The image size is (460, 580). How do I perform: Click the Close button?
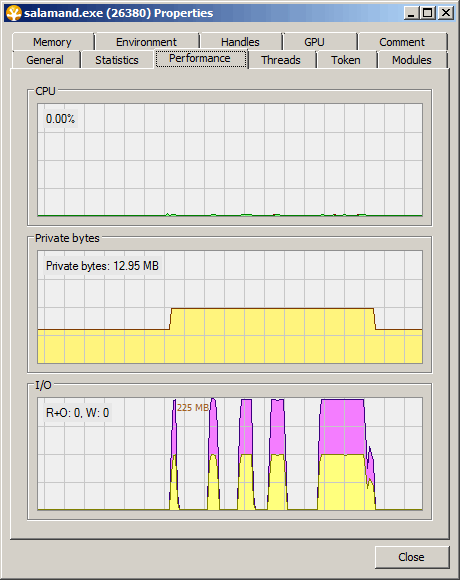pyautogui.click(x=412, y=557)
